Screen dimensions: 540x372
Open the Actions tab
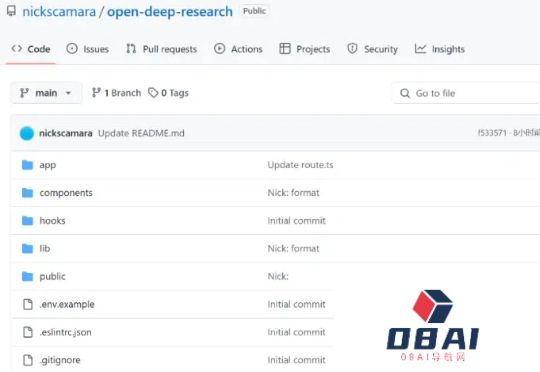pos(238,49)
